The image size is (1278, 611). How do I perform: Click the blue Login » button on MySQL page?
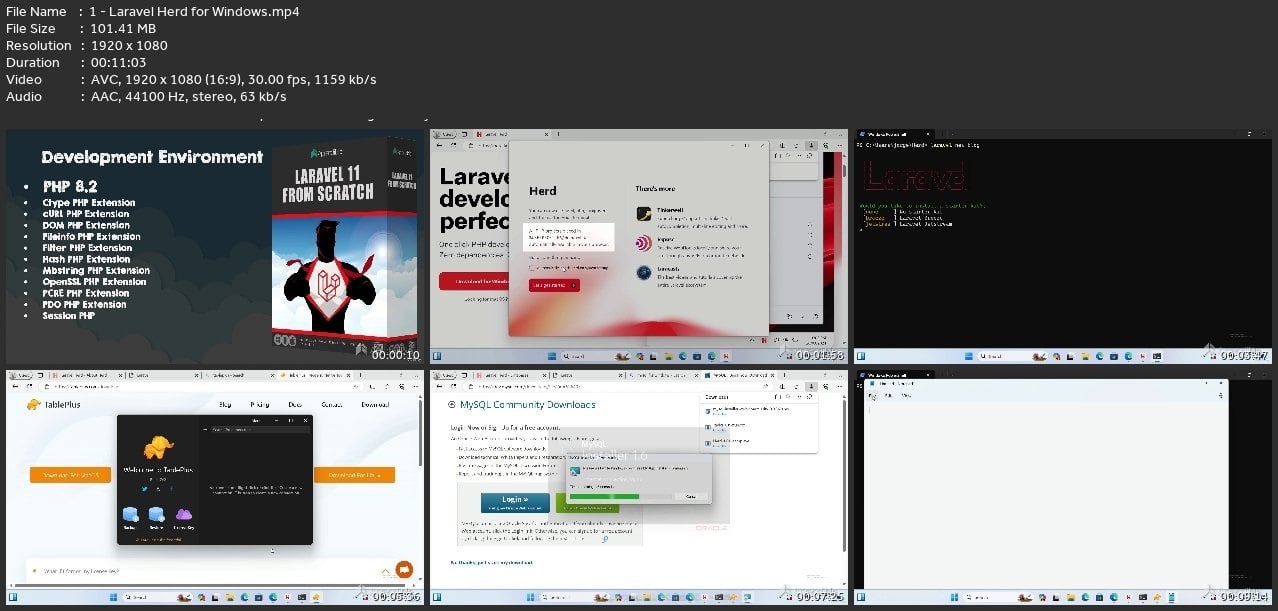(515, 502)
